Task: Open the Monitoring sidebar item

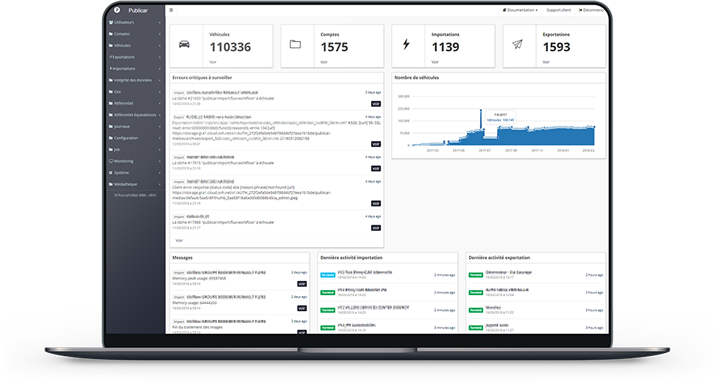Action: click(135, 161)
